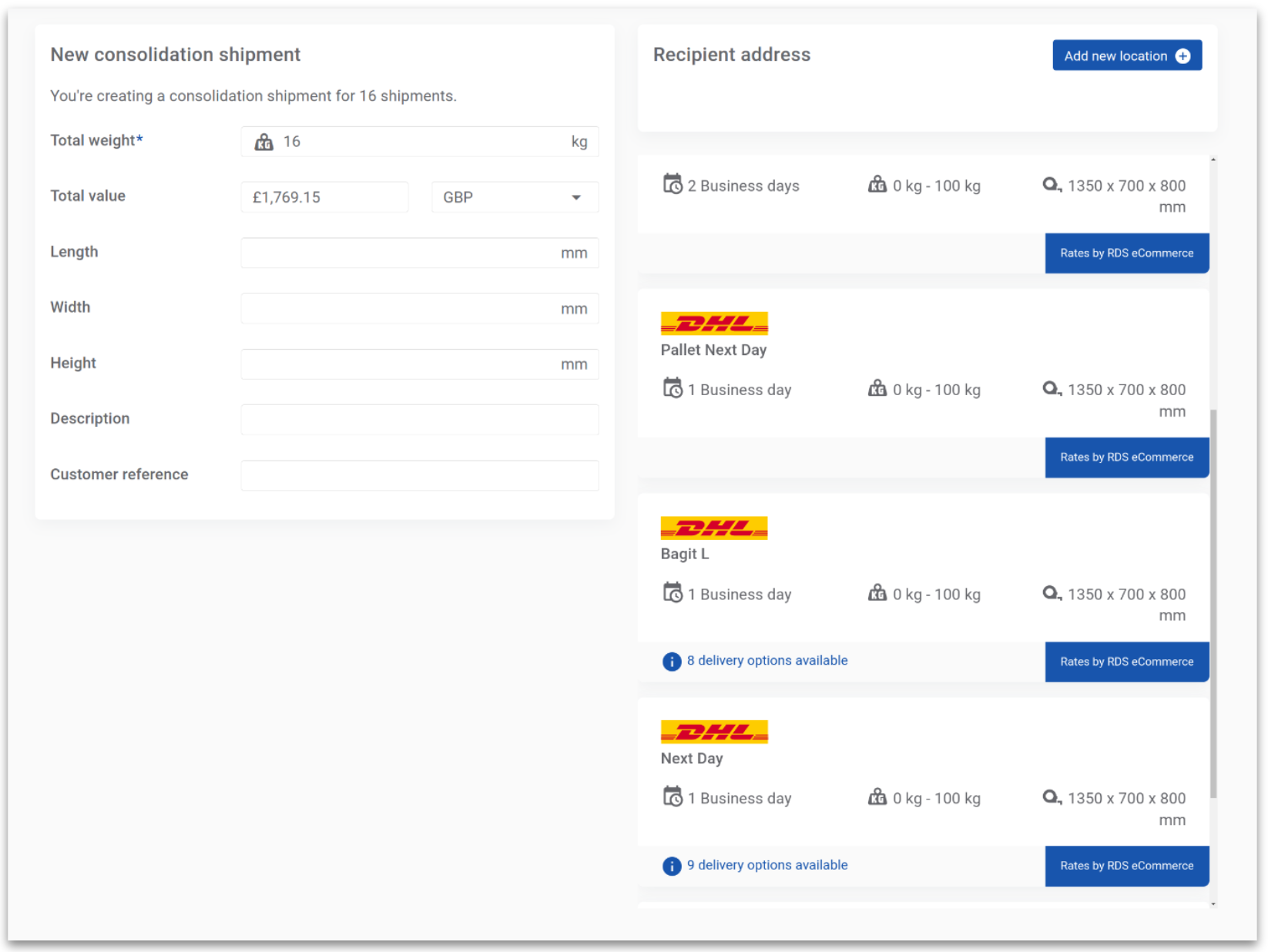
Task: Click the weight icon in Total weight field
Action: tap(263, 142)
